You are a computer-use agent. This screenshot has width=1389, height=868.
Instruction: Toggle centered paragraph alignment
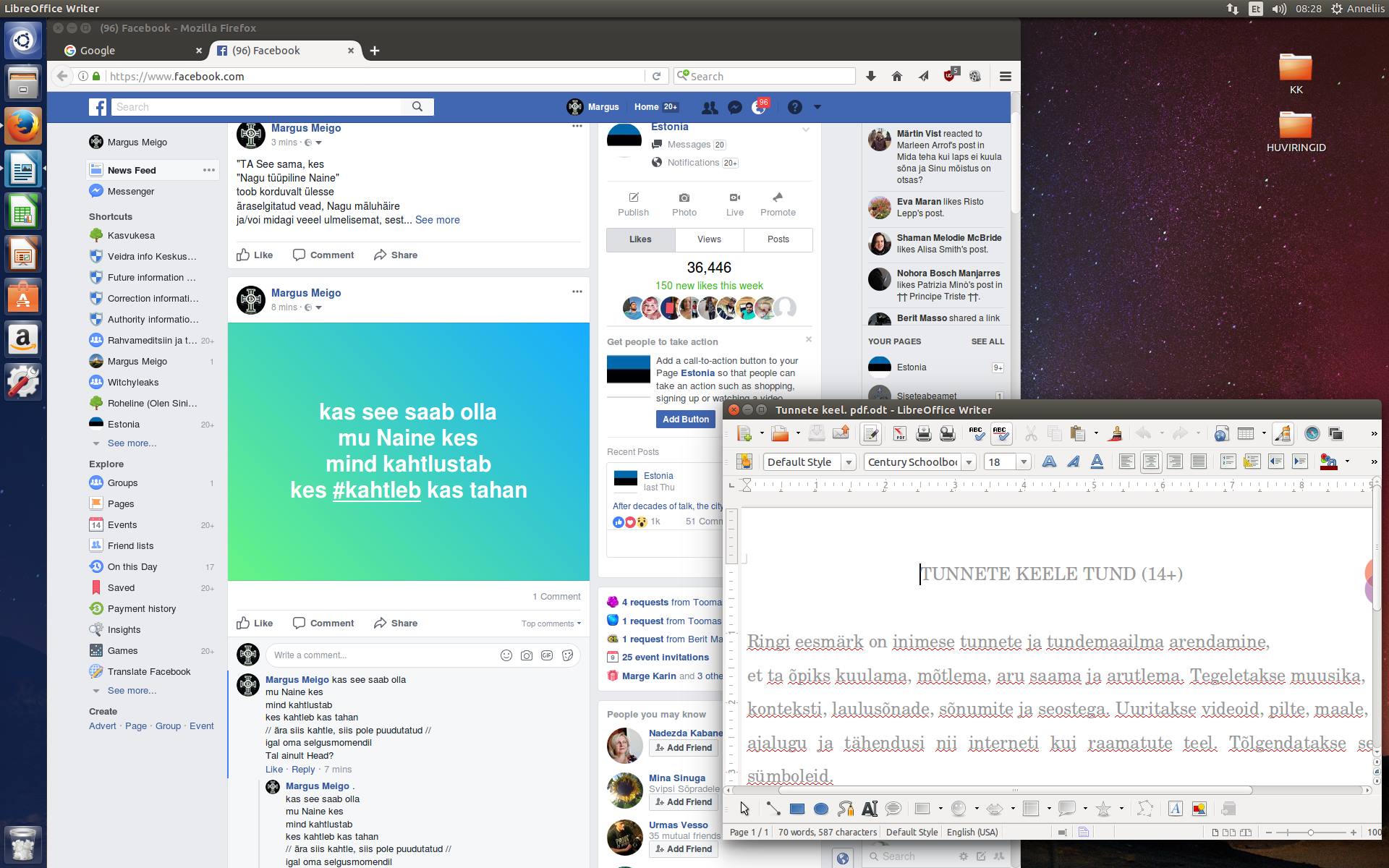tap(1150, 461)
